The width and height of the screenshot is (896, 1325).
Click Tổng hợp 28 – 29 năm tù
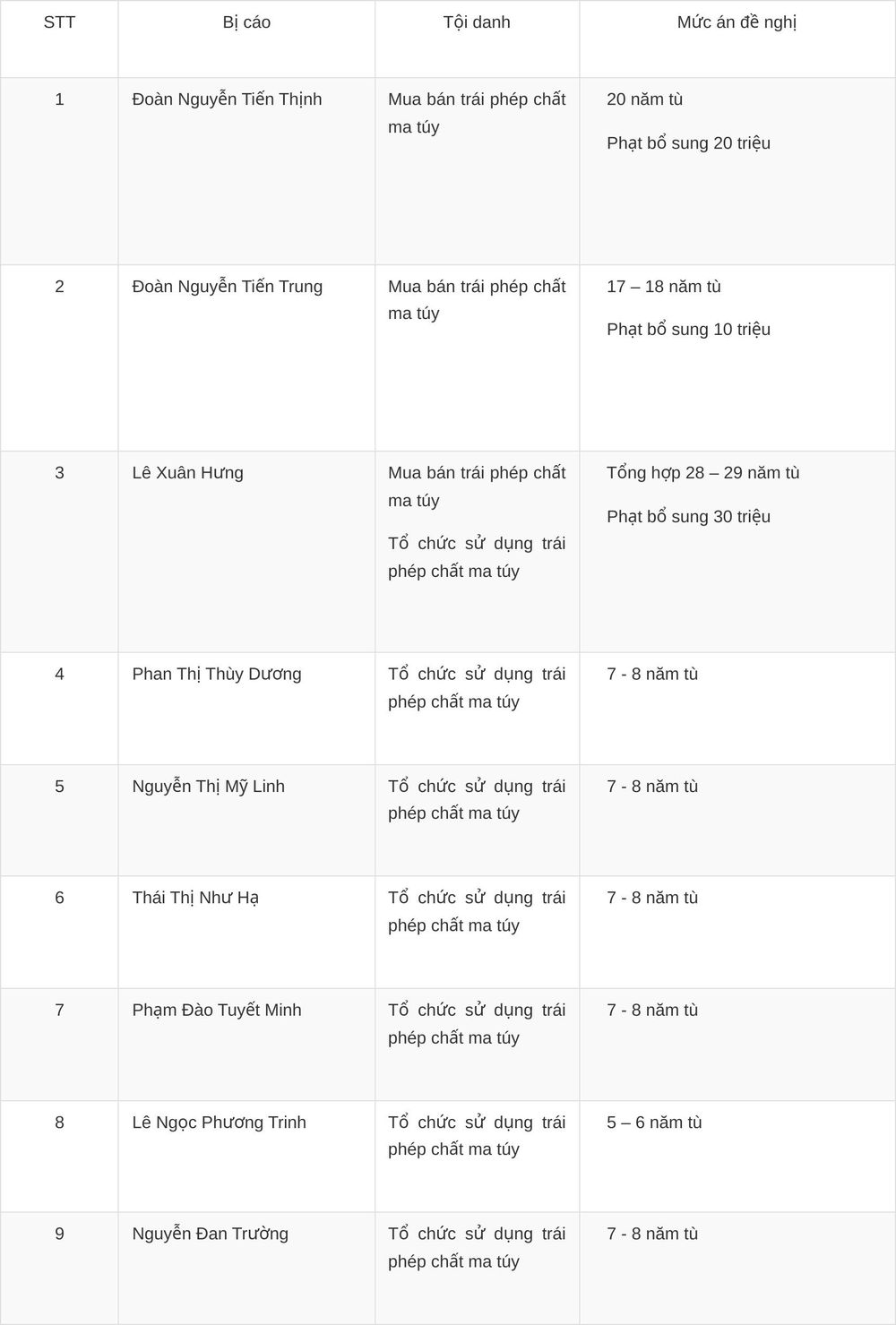[703, 473]
